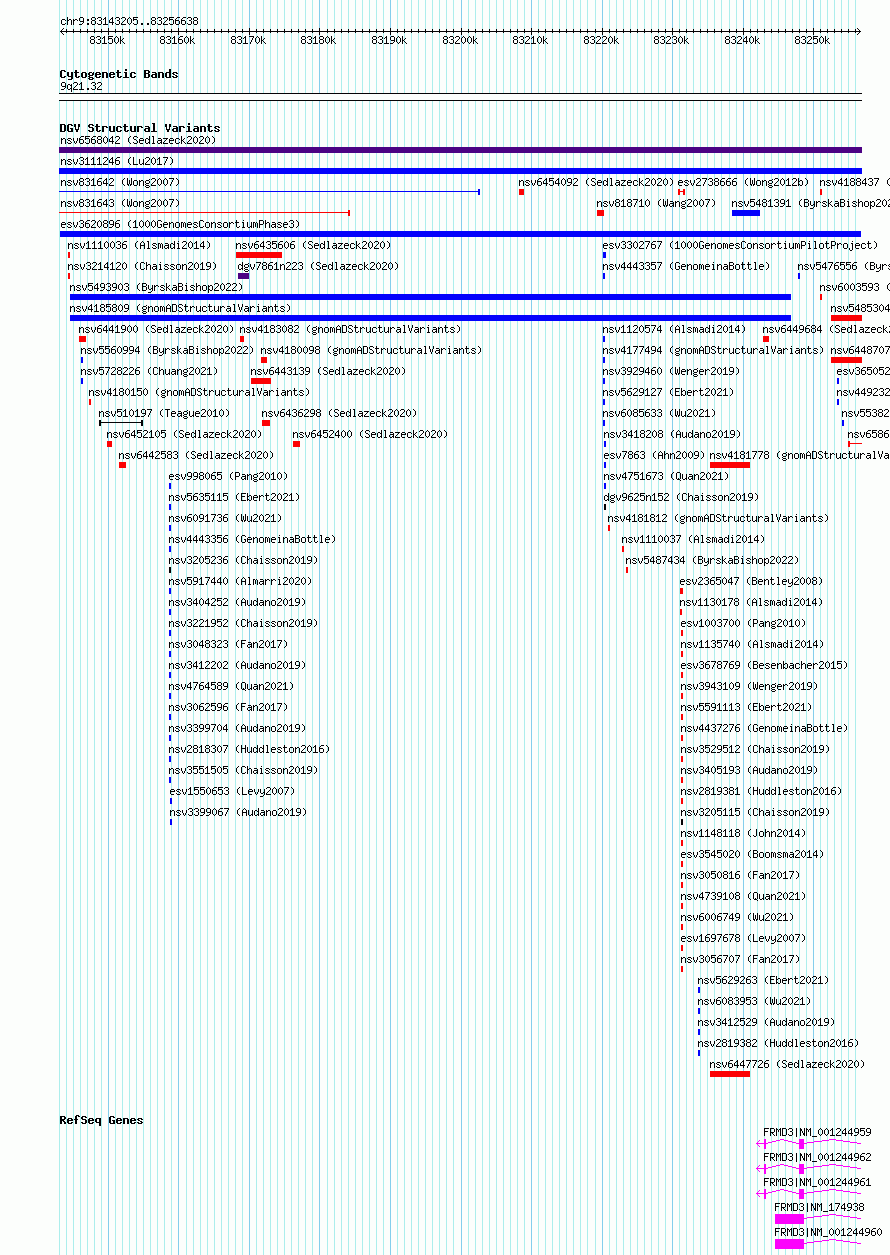Screen dimensions: 890x1255
Task: Open esv3302767 (1000GenomesConsortiumPilotProject) variant
Action: (740, 245)
